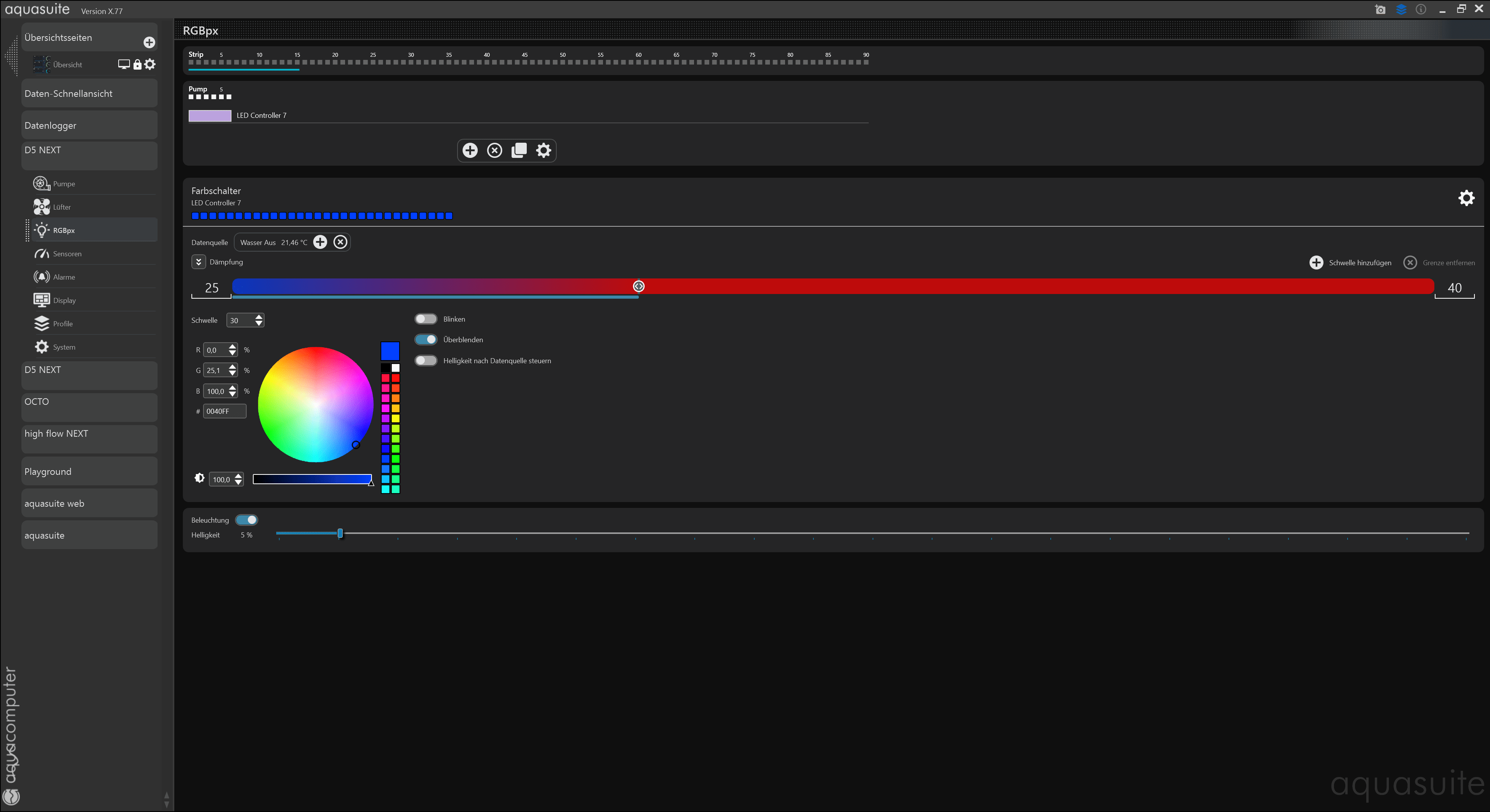Click Schwelle hinzufügen plus icon
The height and width of the screenshot is (812, 1490).
click(1316, 262)
